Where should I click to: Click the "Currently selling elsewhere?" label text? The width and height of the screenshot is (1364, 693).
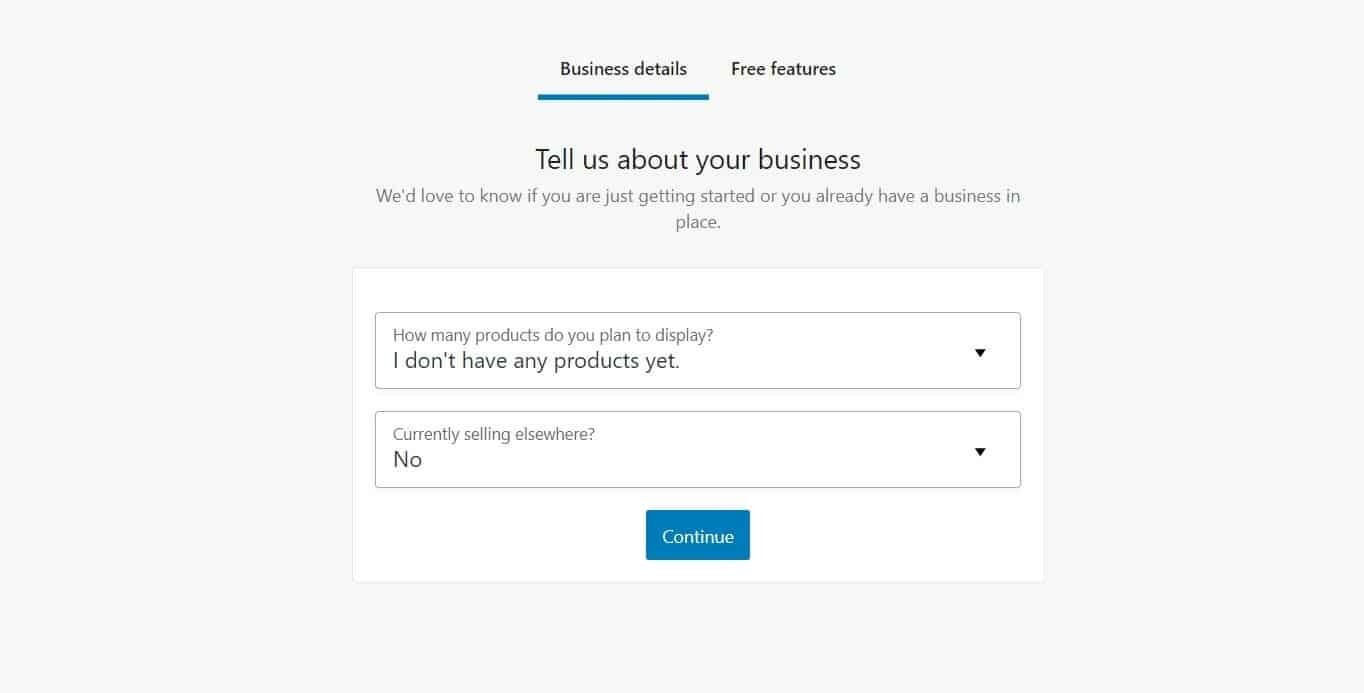[x=494, y=434]
